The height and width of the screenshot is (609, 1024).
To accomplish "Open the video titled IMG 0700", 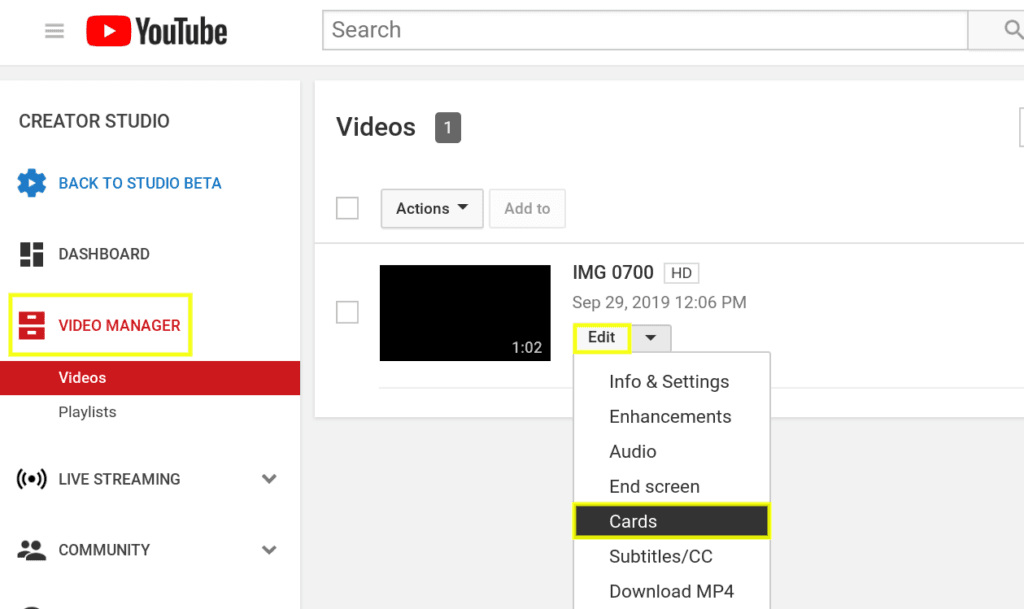I will coord(614,272).
